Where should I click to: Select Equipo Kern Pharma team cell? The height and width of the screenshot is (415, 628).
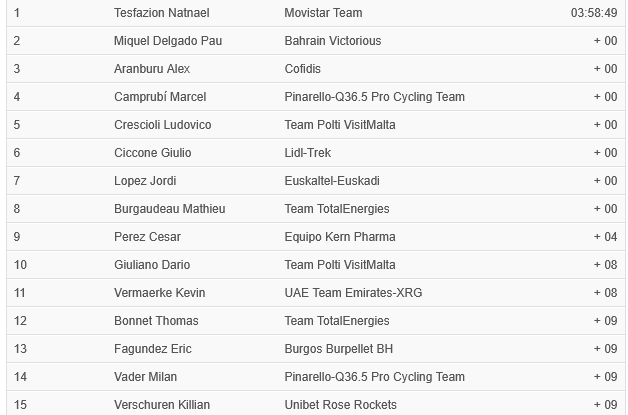340,237
